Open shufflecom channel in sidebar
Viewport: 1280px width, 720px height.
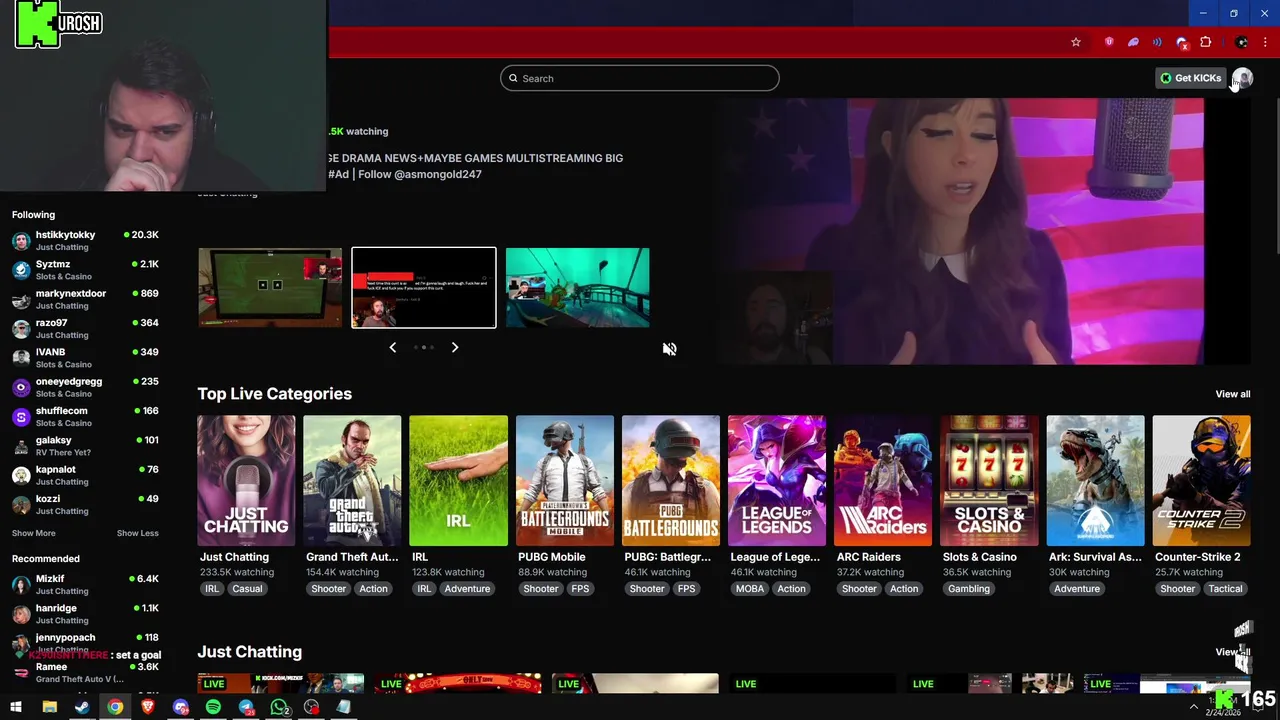85,416
